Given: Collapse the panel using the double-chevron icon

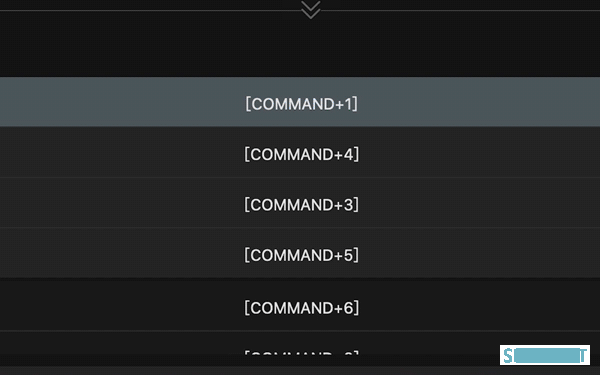Looking at the screenshot, I should [311, 10].
